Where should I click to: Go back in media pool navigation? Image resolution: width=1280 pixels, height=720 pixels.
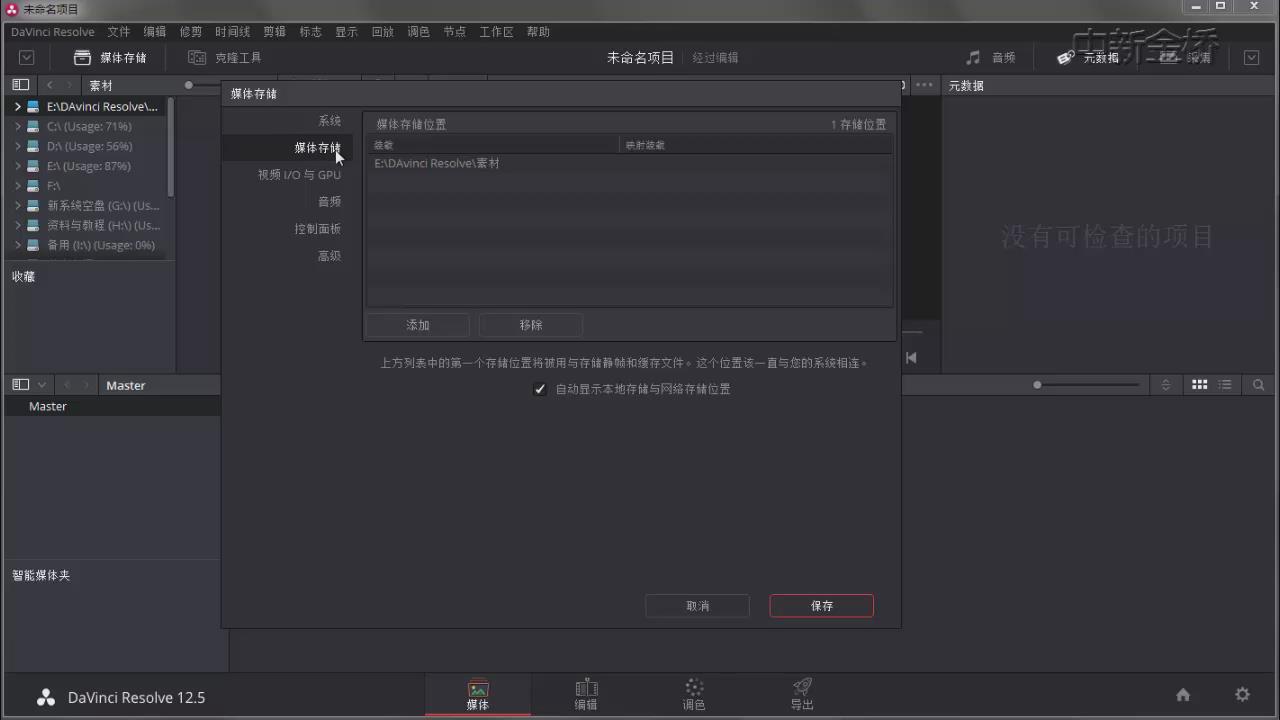(x=68, y=384)
